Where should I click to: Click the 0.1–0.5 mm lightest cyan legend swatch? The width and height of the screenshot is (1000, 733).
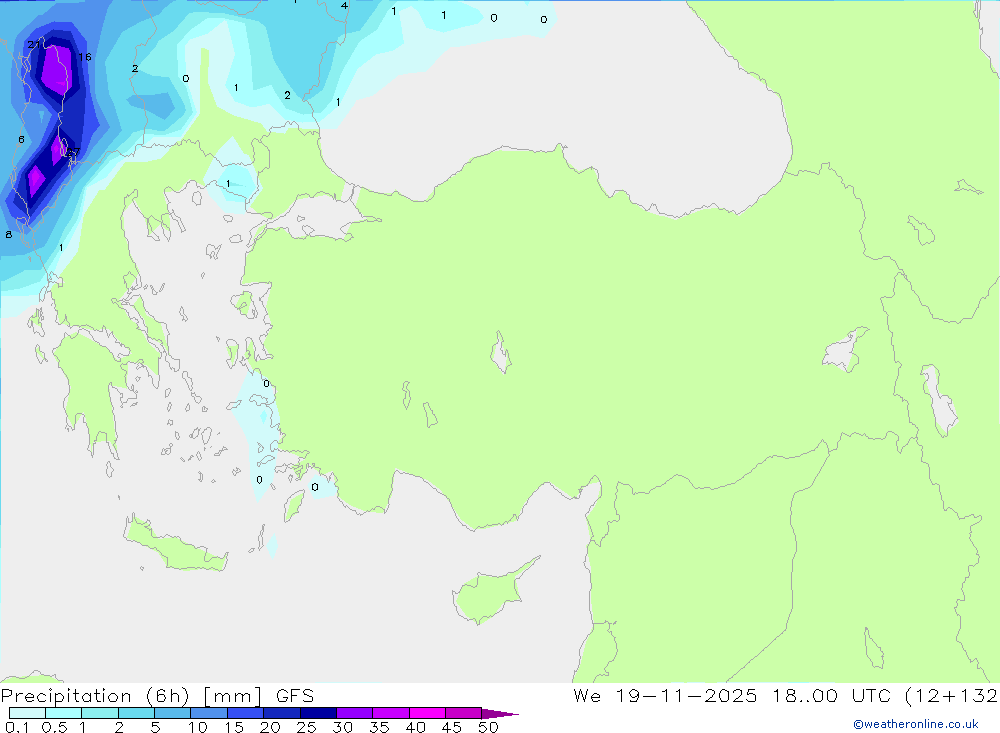[x=27, y=713]
